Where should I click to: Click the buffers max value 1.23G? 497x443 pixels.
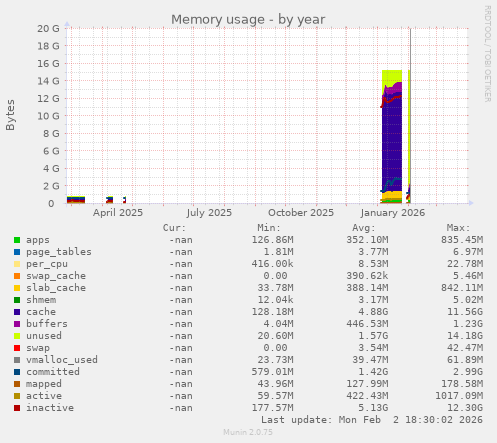pos(468,324)
